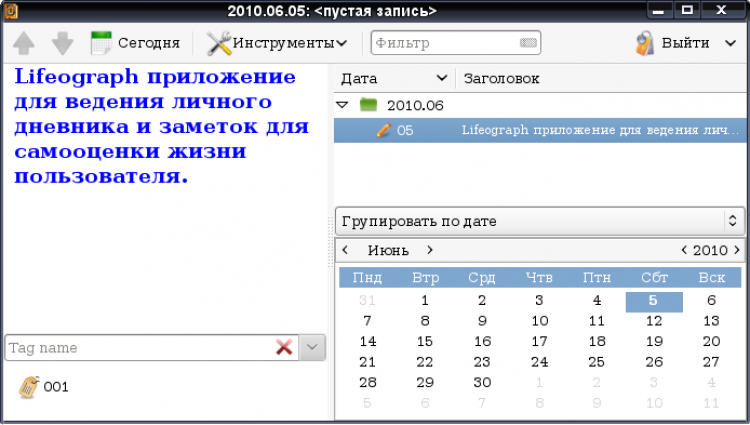The width and height of the screenshot is (750, 425).
Task: Go to next year after 2010
Action: click(737, 250)
